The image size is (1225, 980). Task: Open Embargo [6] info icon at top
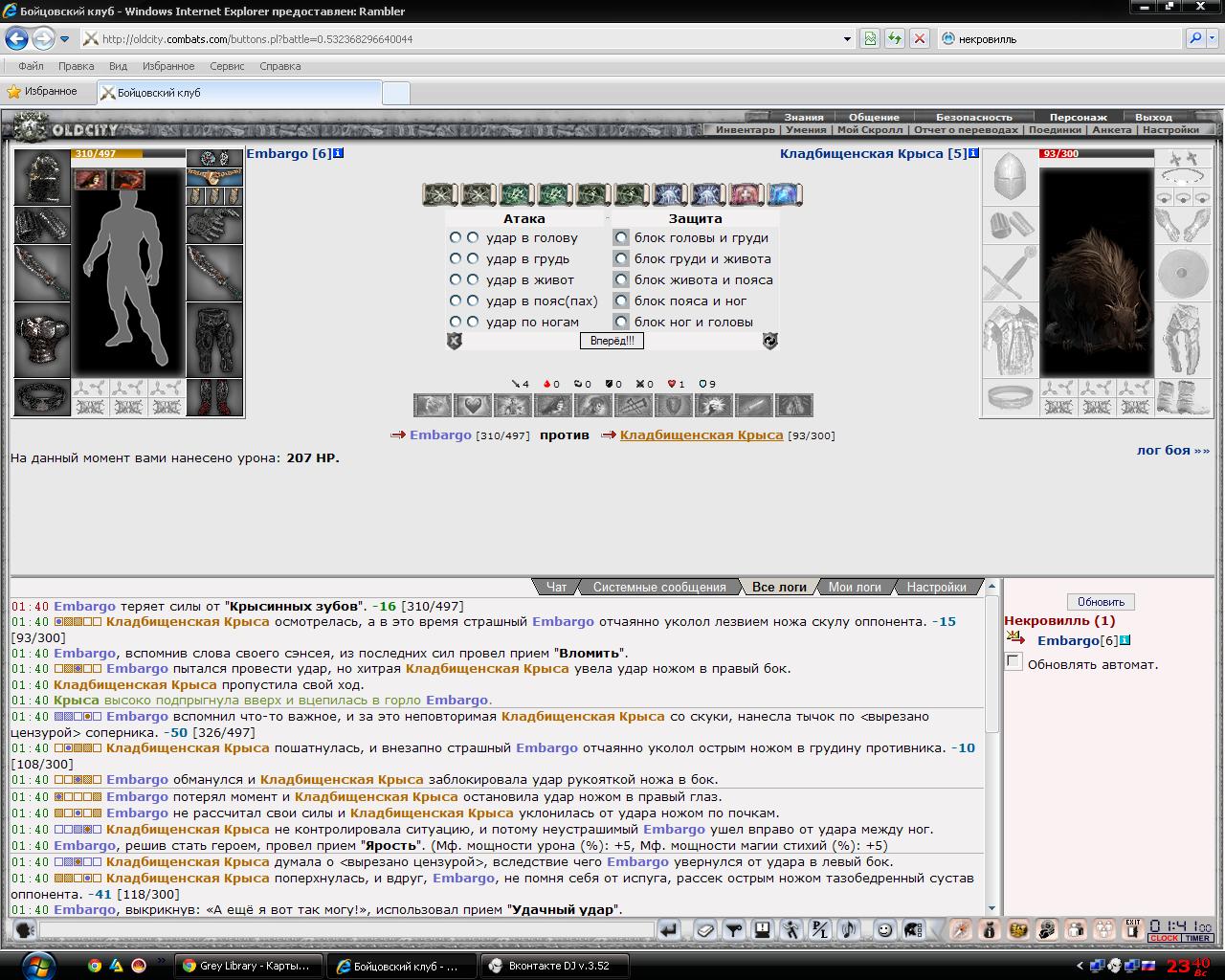coord(338,153)
